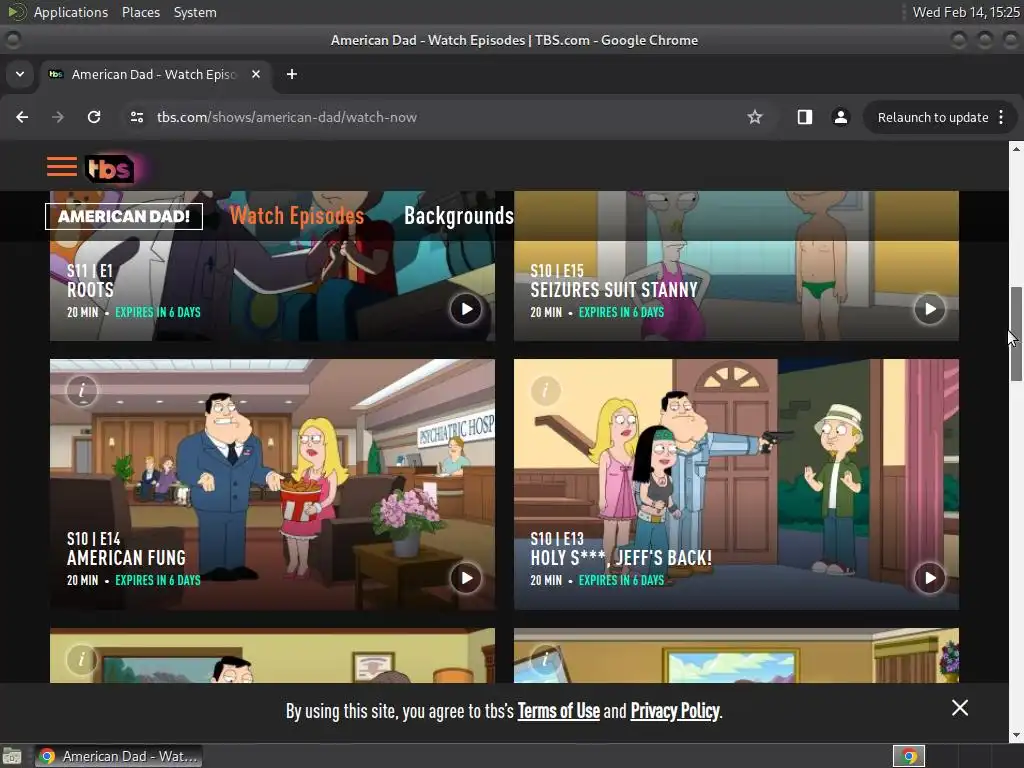Show info for American Fung episode
The height and width of the screenshot is (768, 1024).
click(82, 391)
